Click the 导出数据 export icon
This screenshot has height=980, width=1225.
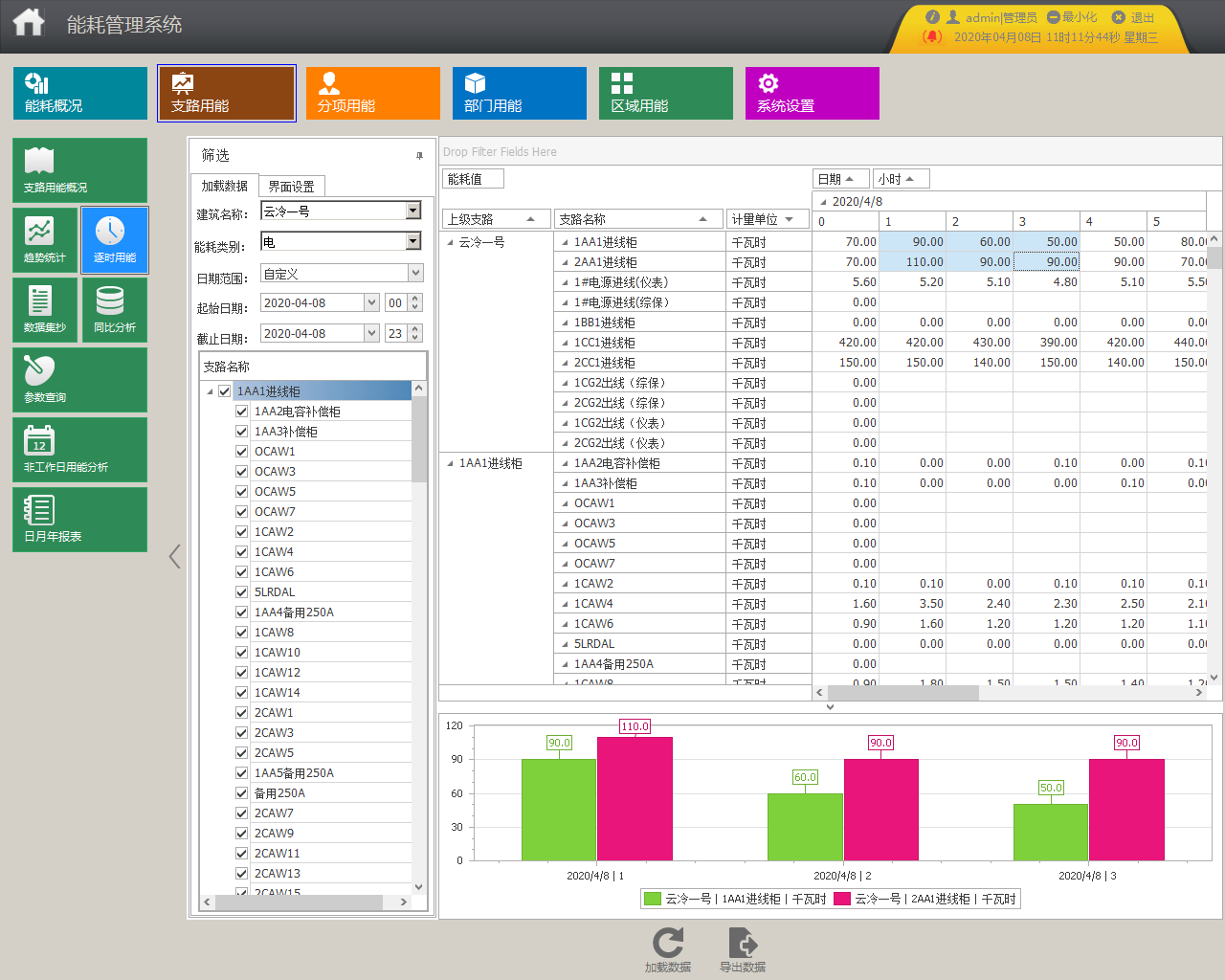[x=743, y=943]
